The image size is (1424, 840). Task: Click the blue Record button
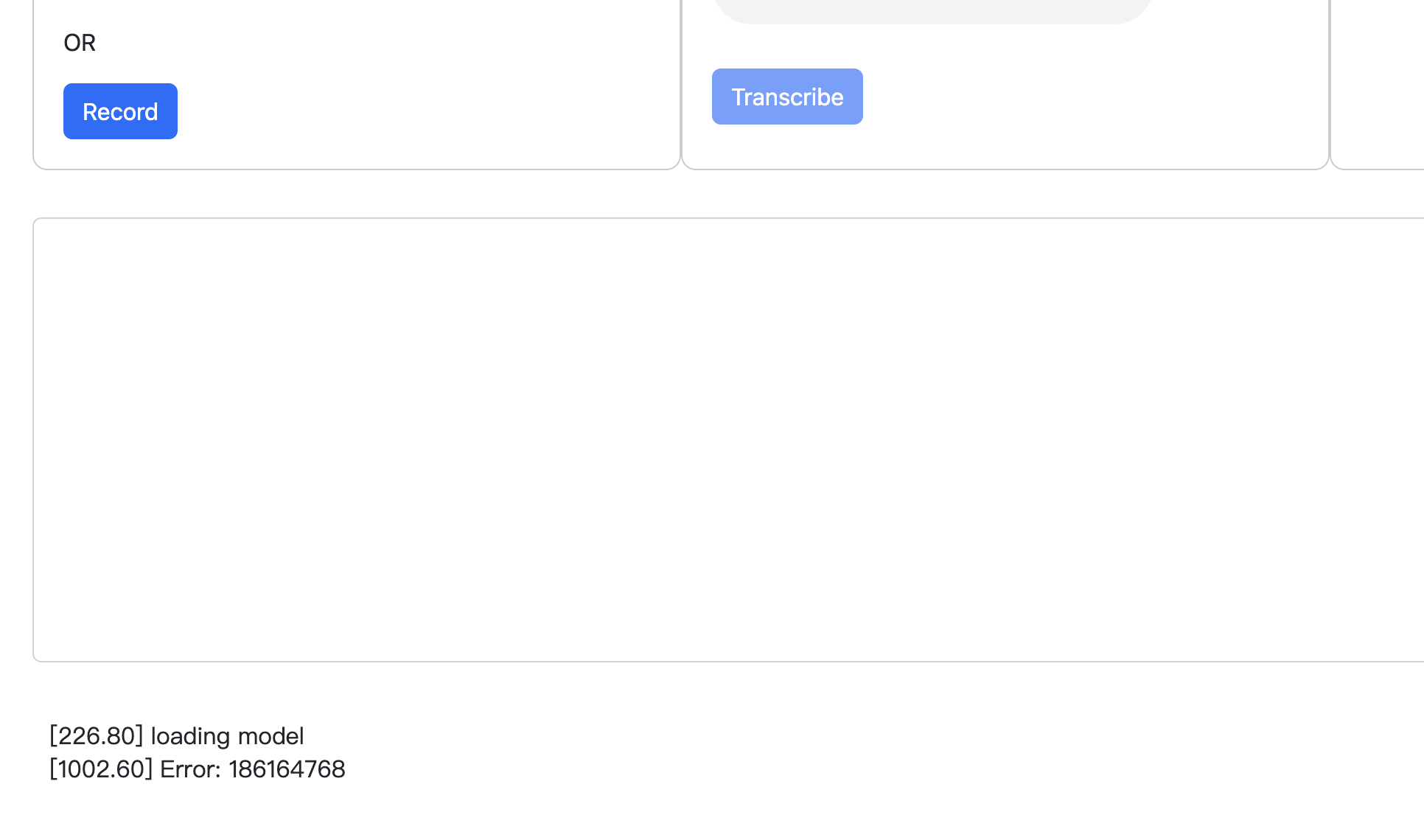(119, 111)
